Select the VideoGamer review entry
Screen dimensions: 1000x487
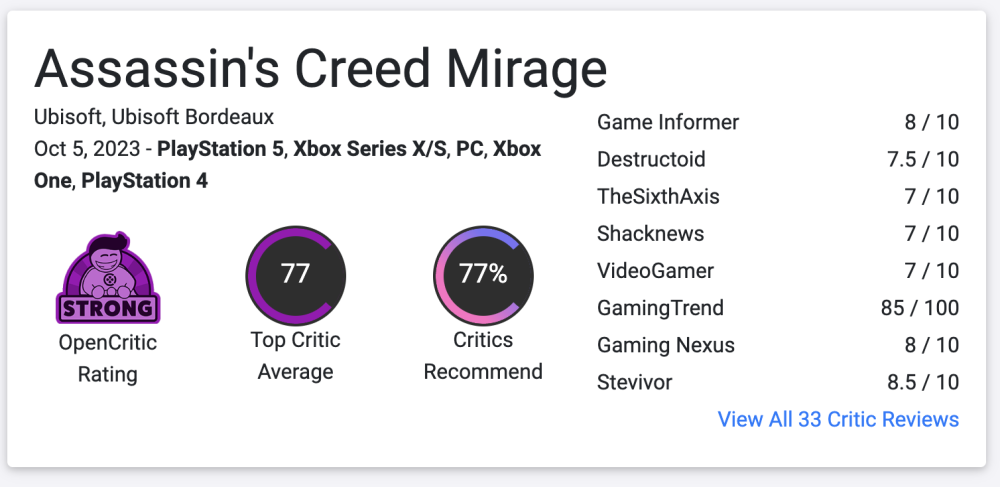pyautogui.click(x=655, y=271)
